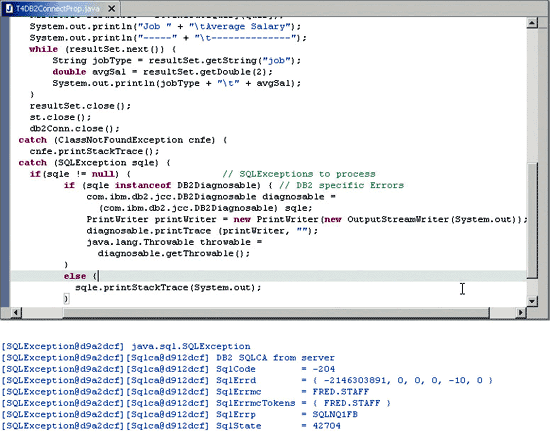
Task: Click the 'while' keyword in the code
Action: pos(43,49)
